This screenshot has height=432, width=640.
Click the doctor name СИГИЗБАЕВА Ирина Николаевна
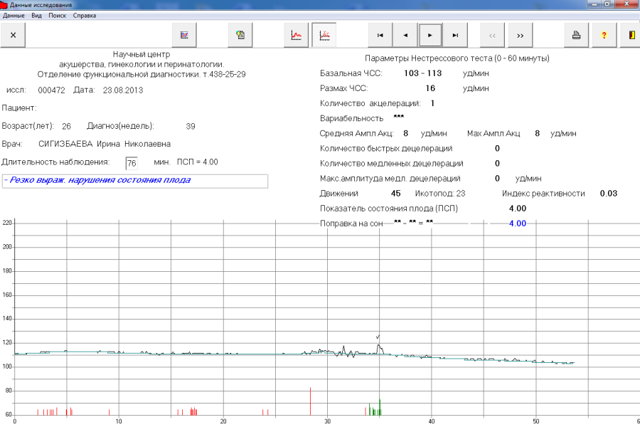[104, 144]
